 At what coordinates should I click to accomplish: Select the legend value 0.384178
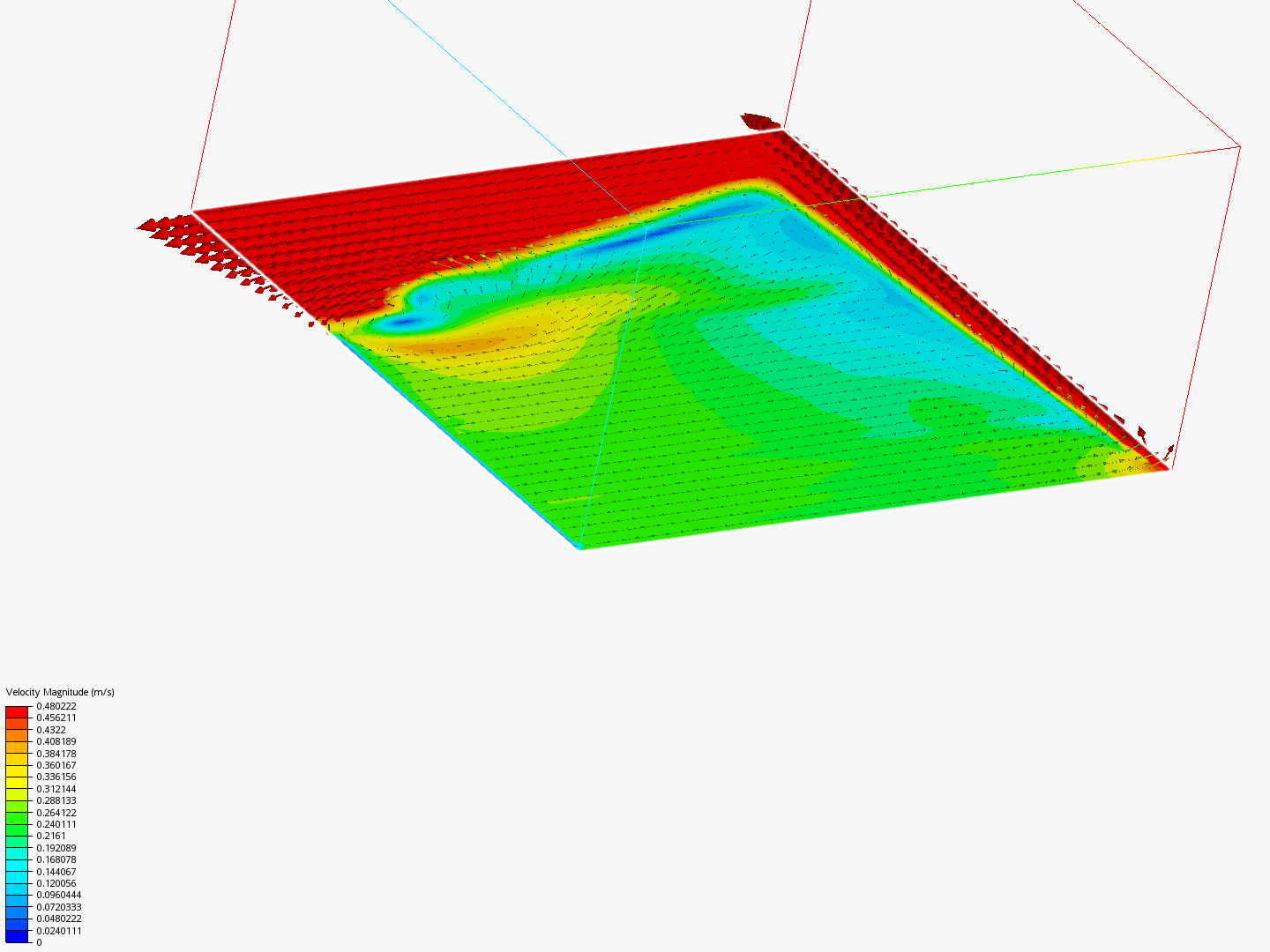click(56, 754)
